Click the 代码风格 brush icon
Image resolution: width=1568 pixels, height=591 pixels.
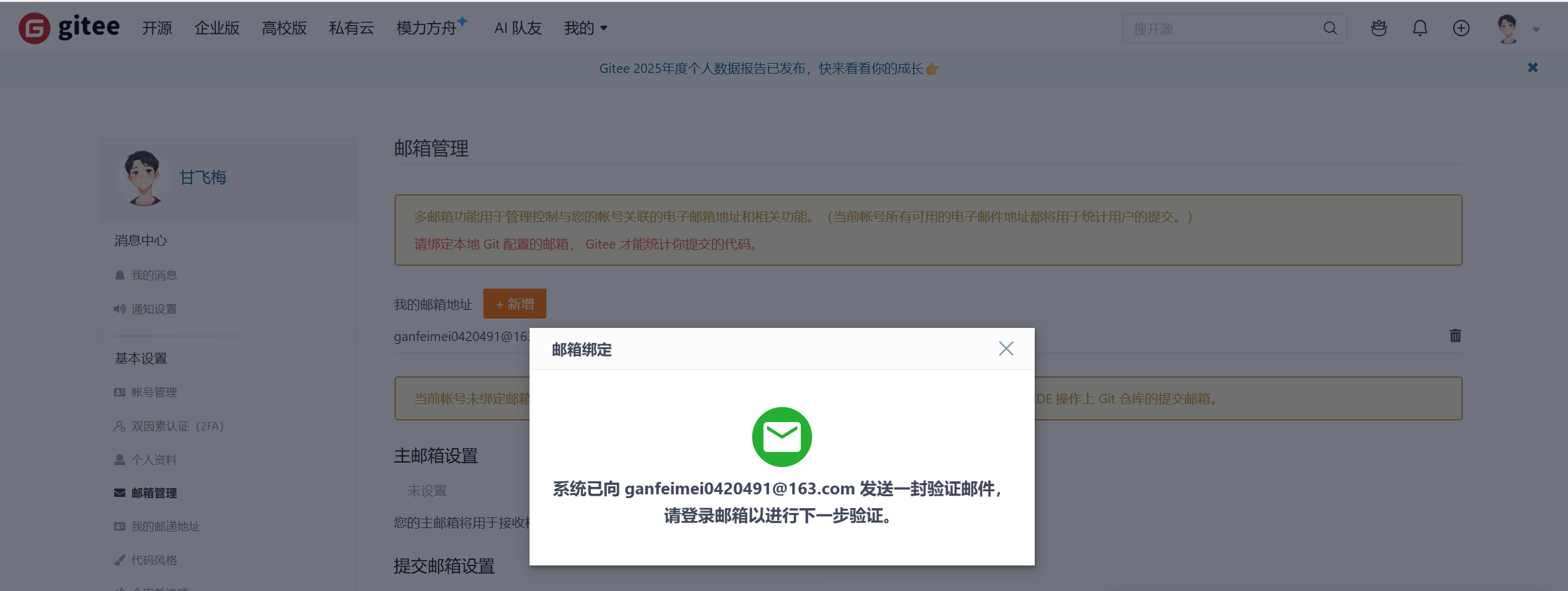pos(120,560)
